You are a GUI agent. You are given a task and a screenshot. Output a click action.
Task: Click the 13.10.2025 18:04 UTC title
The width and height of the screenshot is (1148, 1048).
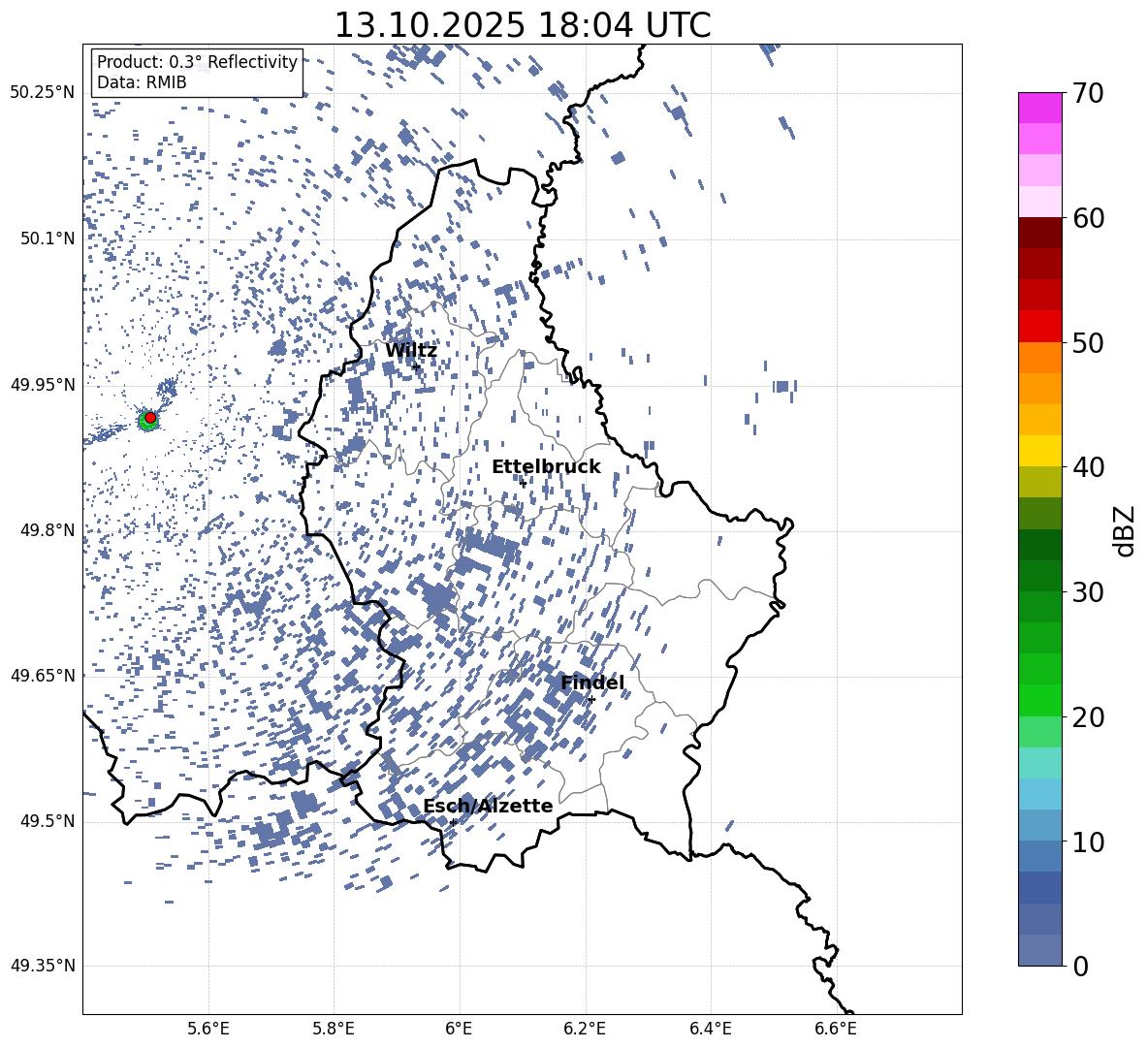522,25
